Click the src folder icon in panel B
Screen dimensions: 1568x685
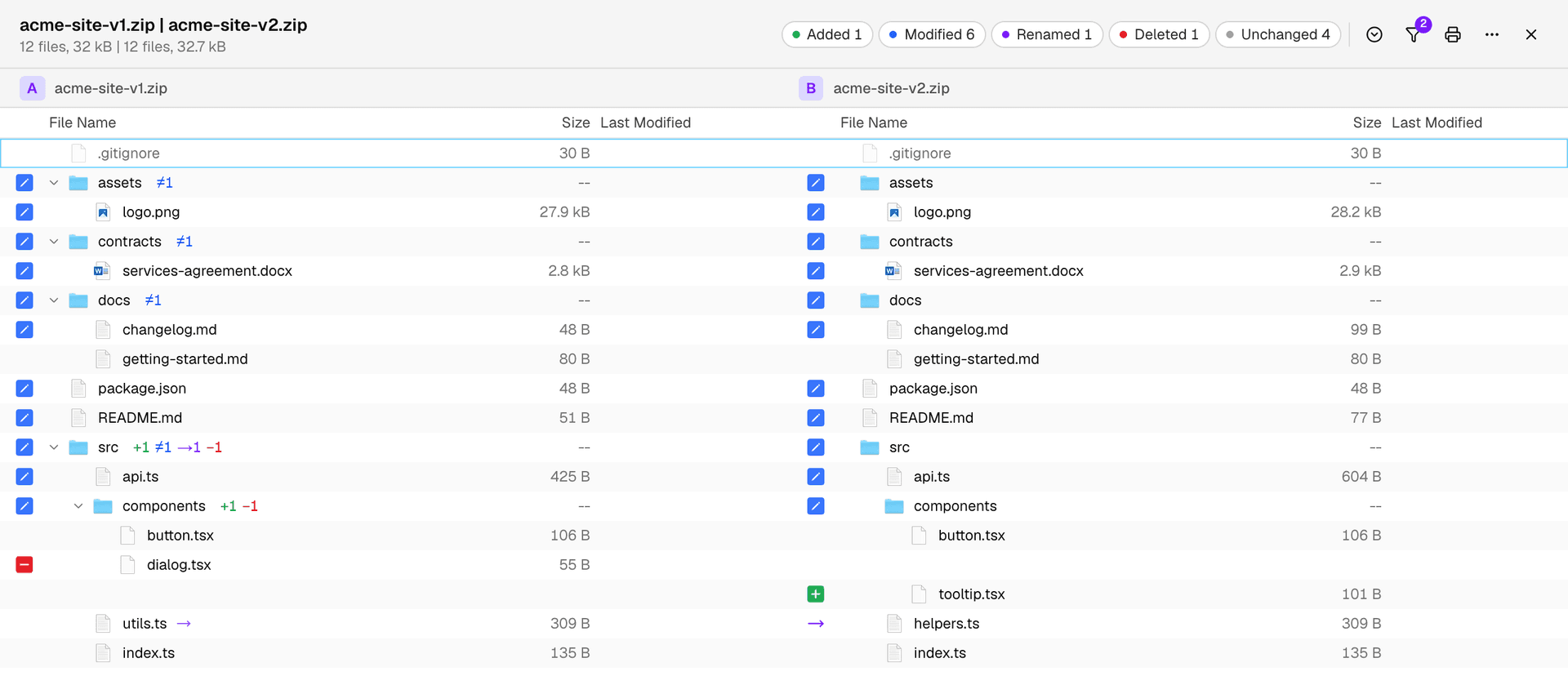pos(870,447)
